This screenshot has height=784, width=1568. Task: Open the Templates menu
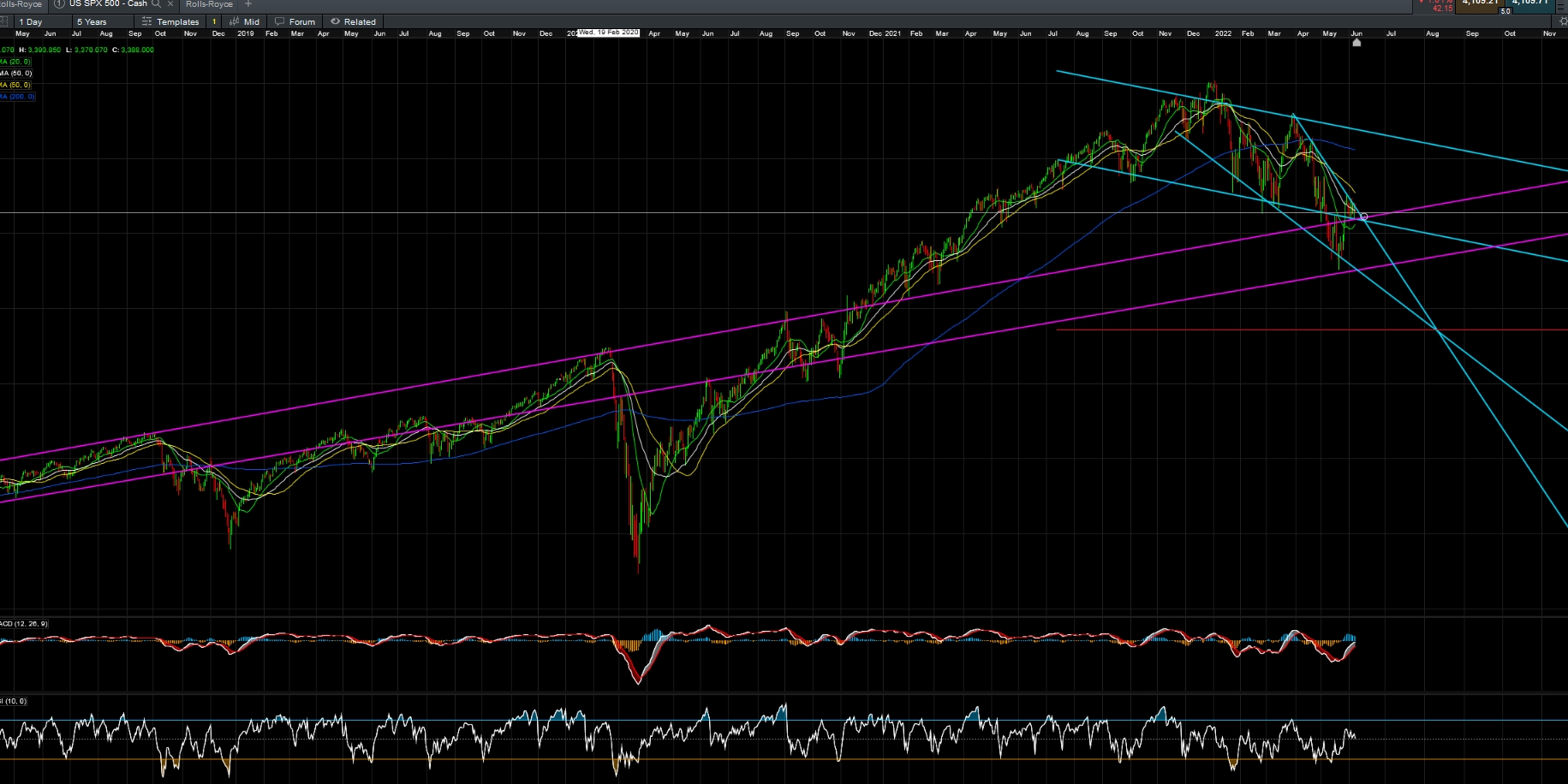click(x=170, y=22)
